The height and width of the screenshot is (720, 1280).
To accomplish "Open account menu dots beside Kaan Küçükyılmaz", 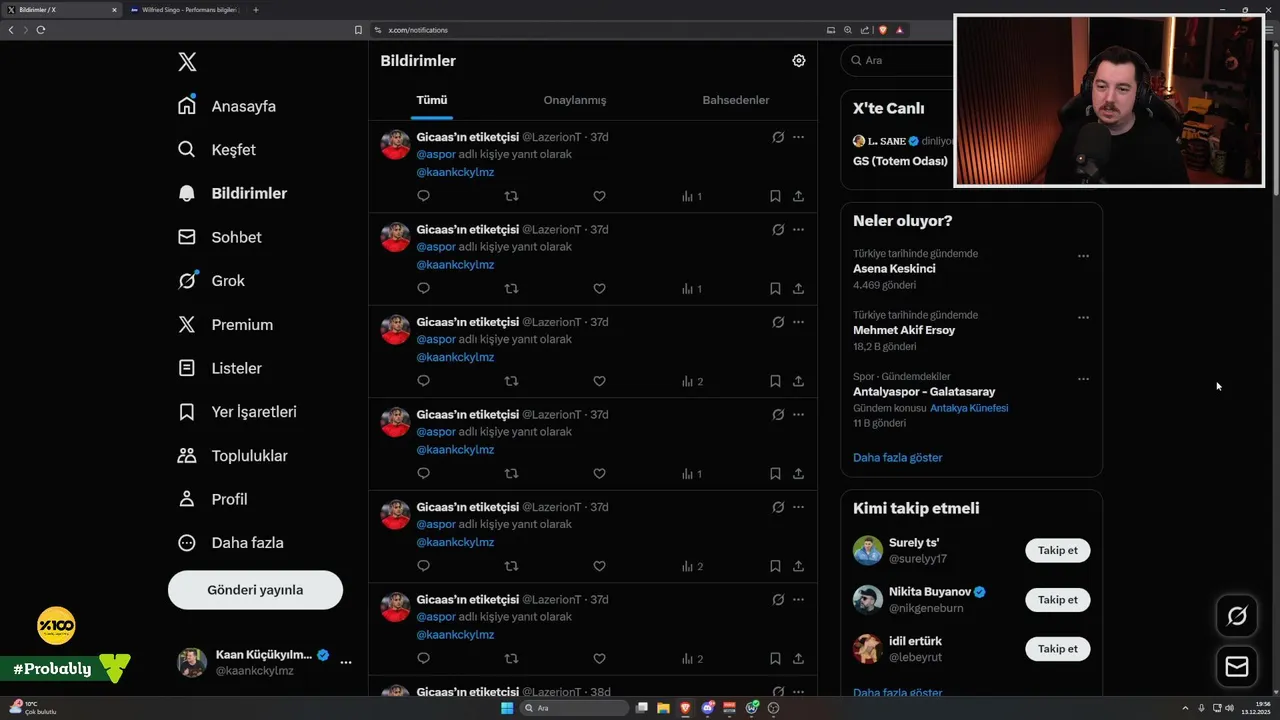I will pos(346,662).
